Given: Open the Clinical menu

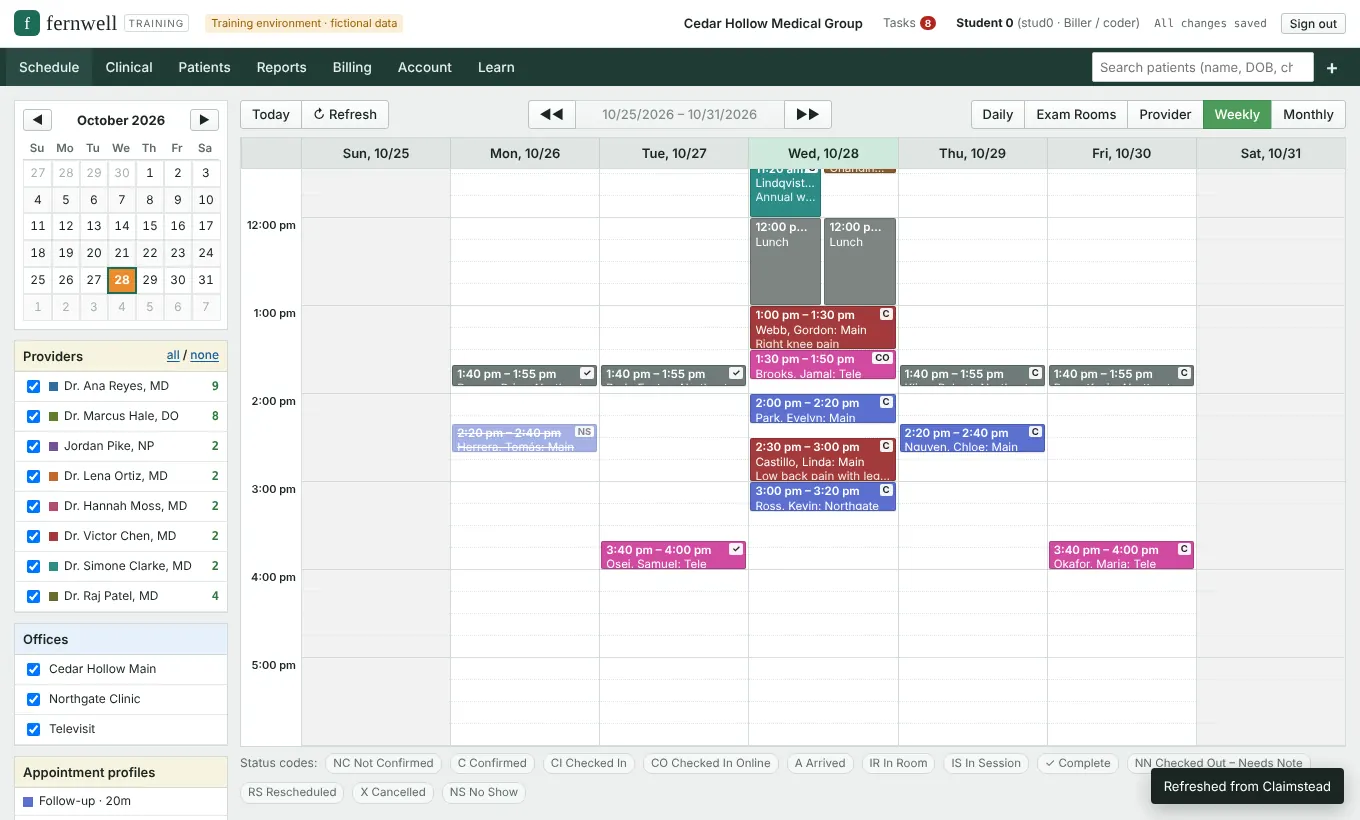Looking at the screenshot, I should (x=129, y=67).
